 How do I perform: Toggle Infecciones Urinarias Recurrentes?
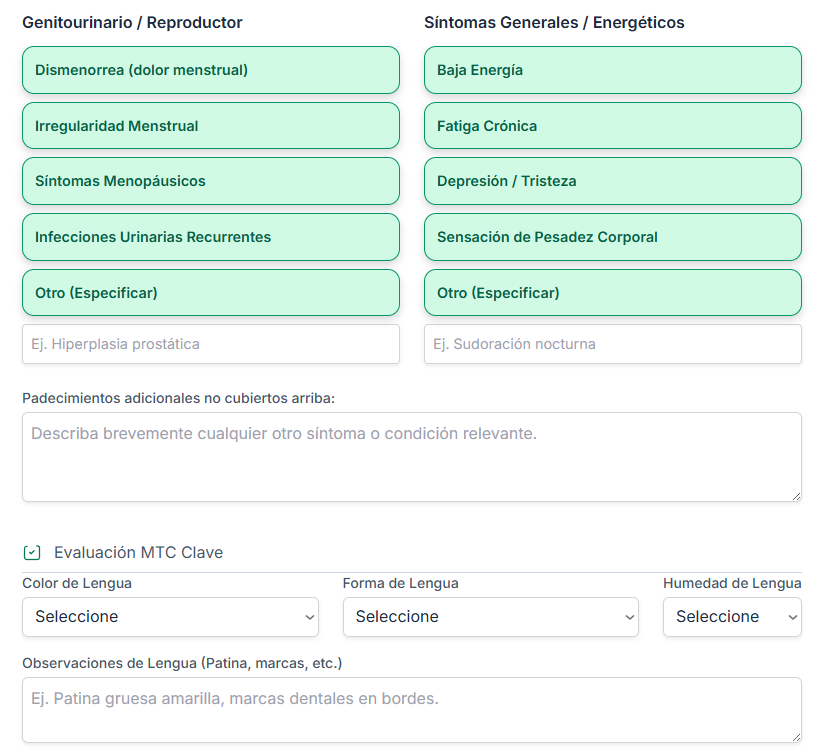pos(210,237)
